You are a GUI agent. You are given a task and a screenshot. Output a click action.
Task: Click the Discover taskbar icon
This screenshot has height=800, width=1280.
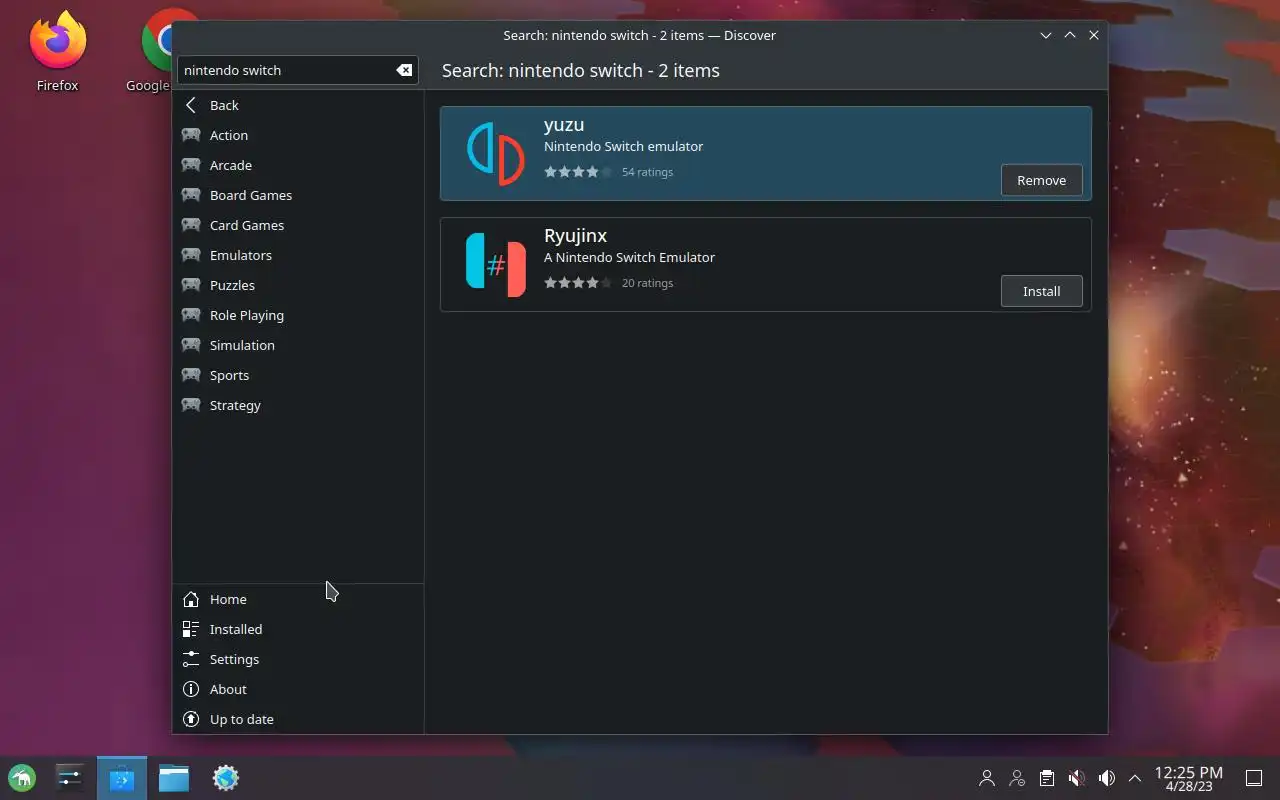[x=122, y=778]
